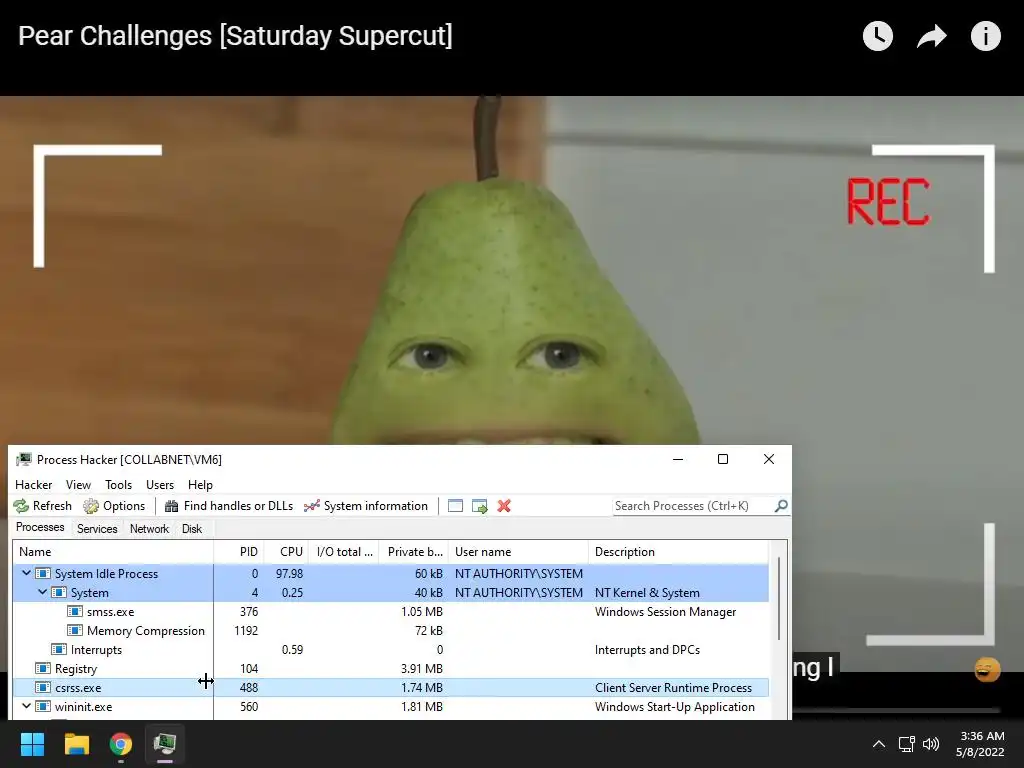The height and width of the screenshot is (768, 1024).
Task: Click the 3.91 MB private bytes cell
Action: [x=422, y=669]
